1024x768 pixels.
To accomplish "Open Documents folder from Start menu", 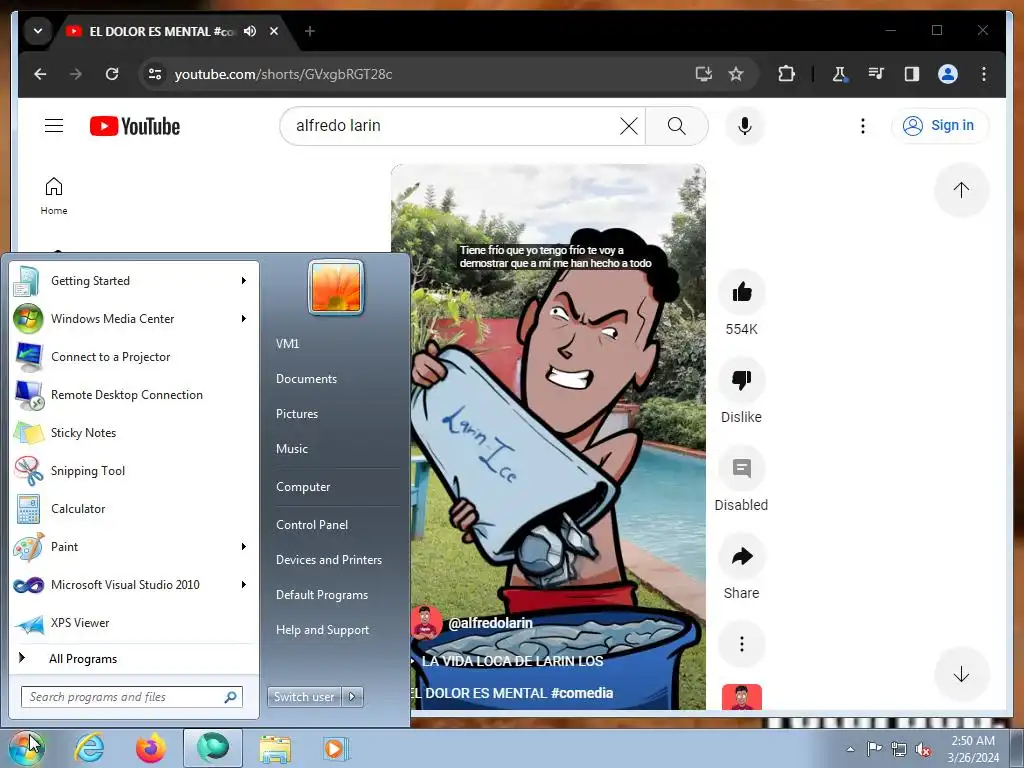I will (x=306, y=379).
